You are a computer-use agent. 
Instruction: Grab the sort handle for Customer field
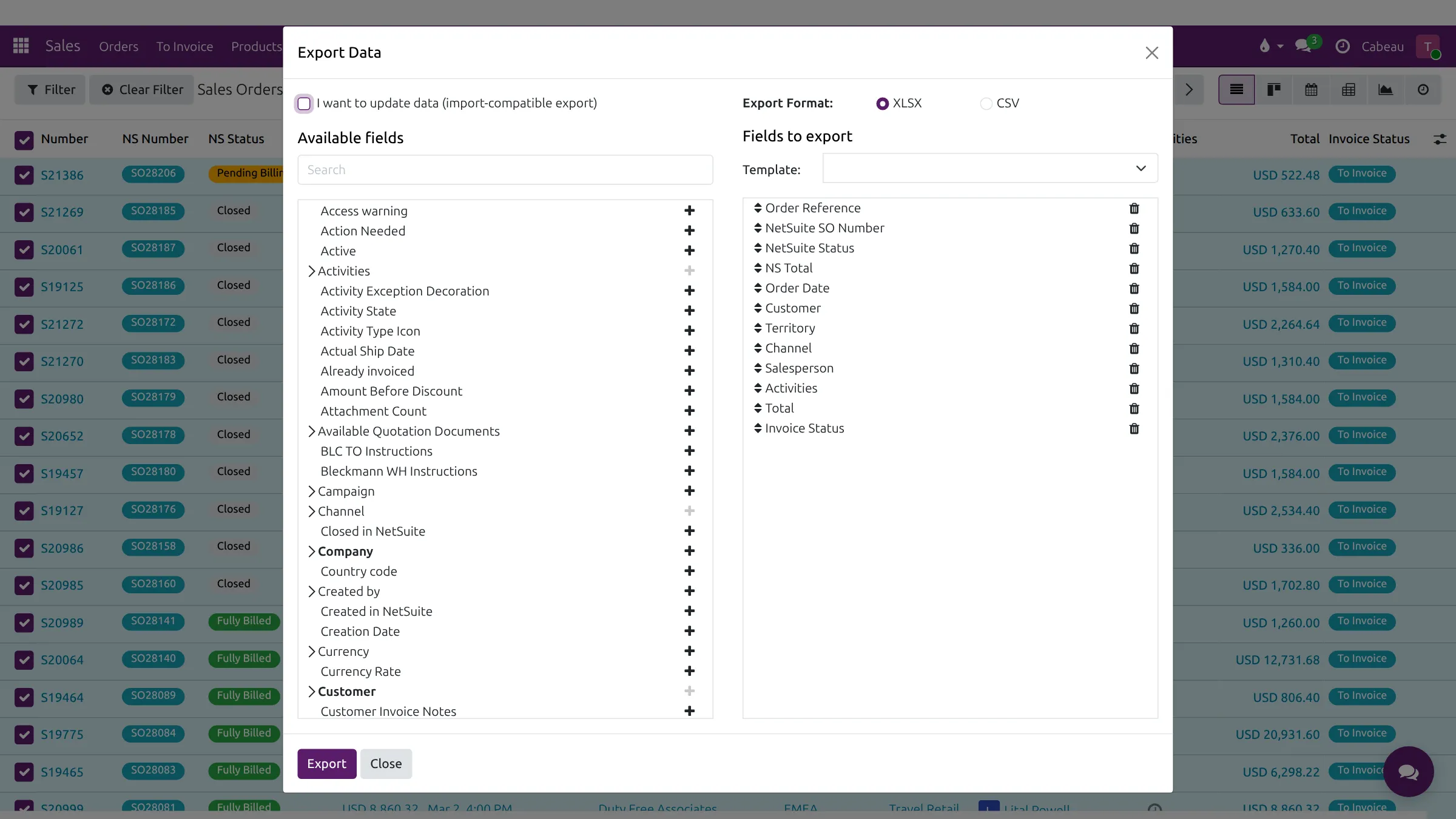[758, 308]
